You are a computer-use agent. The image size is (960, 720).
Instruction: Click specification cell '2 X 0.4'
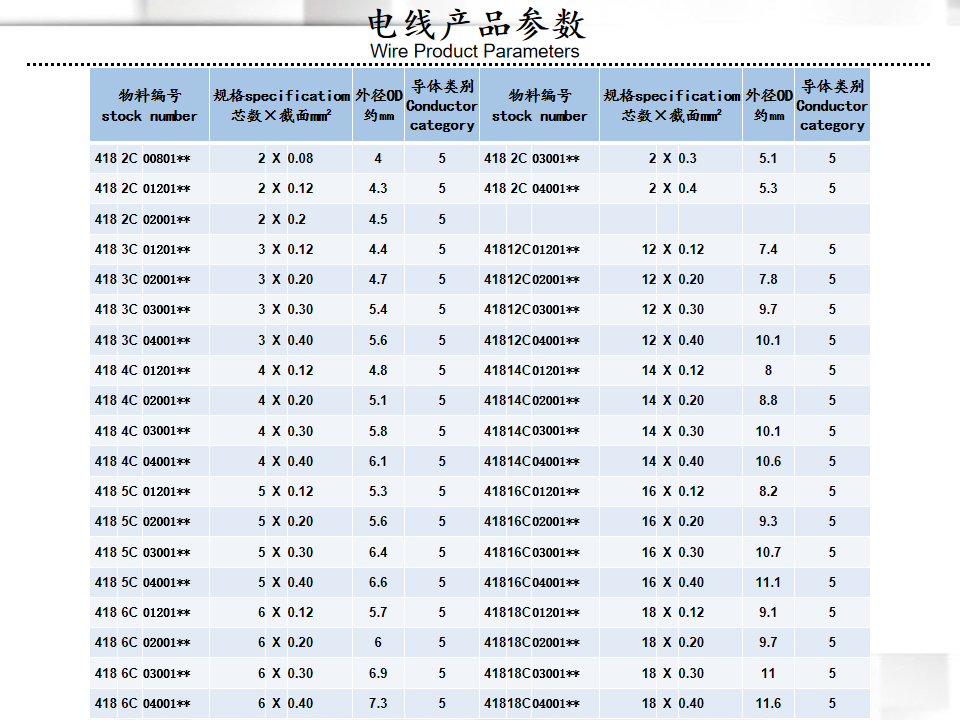[673, 189]
